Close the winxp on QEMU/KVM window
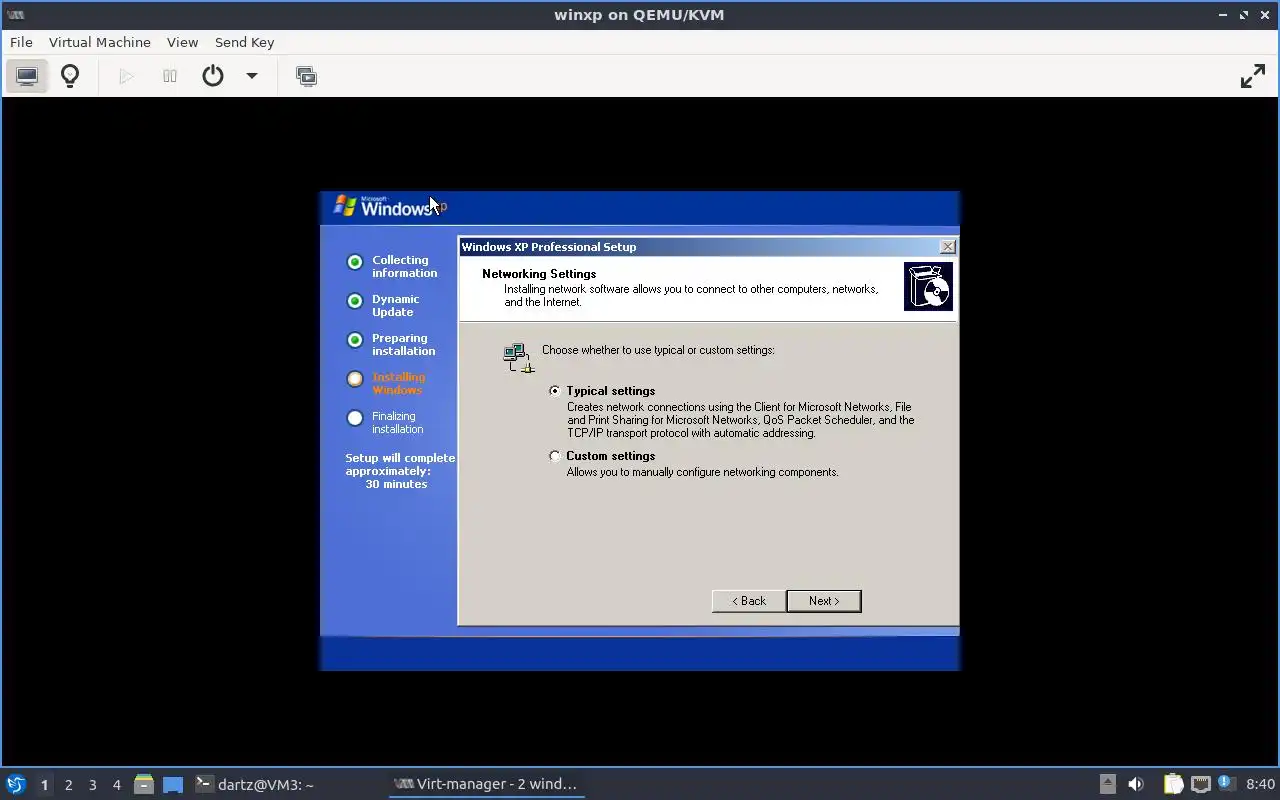Viewport: 1280px width, 800px height. coord(1265,15)
